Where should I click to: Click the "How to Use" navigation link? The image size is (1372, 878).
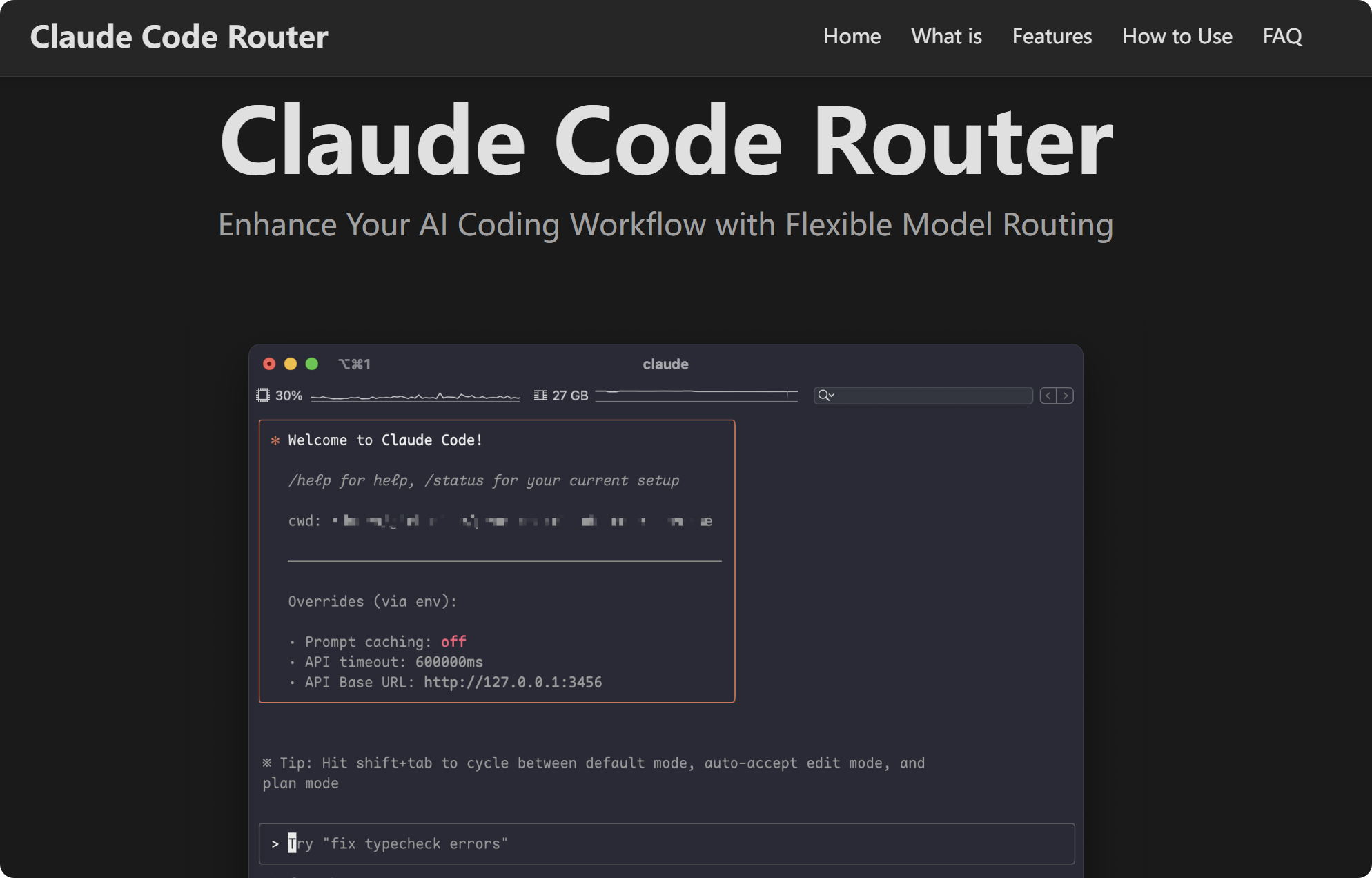[1177, 37]
